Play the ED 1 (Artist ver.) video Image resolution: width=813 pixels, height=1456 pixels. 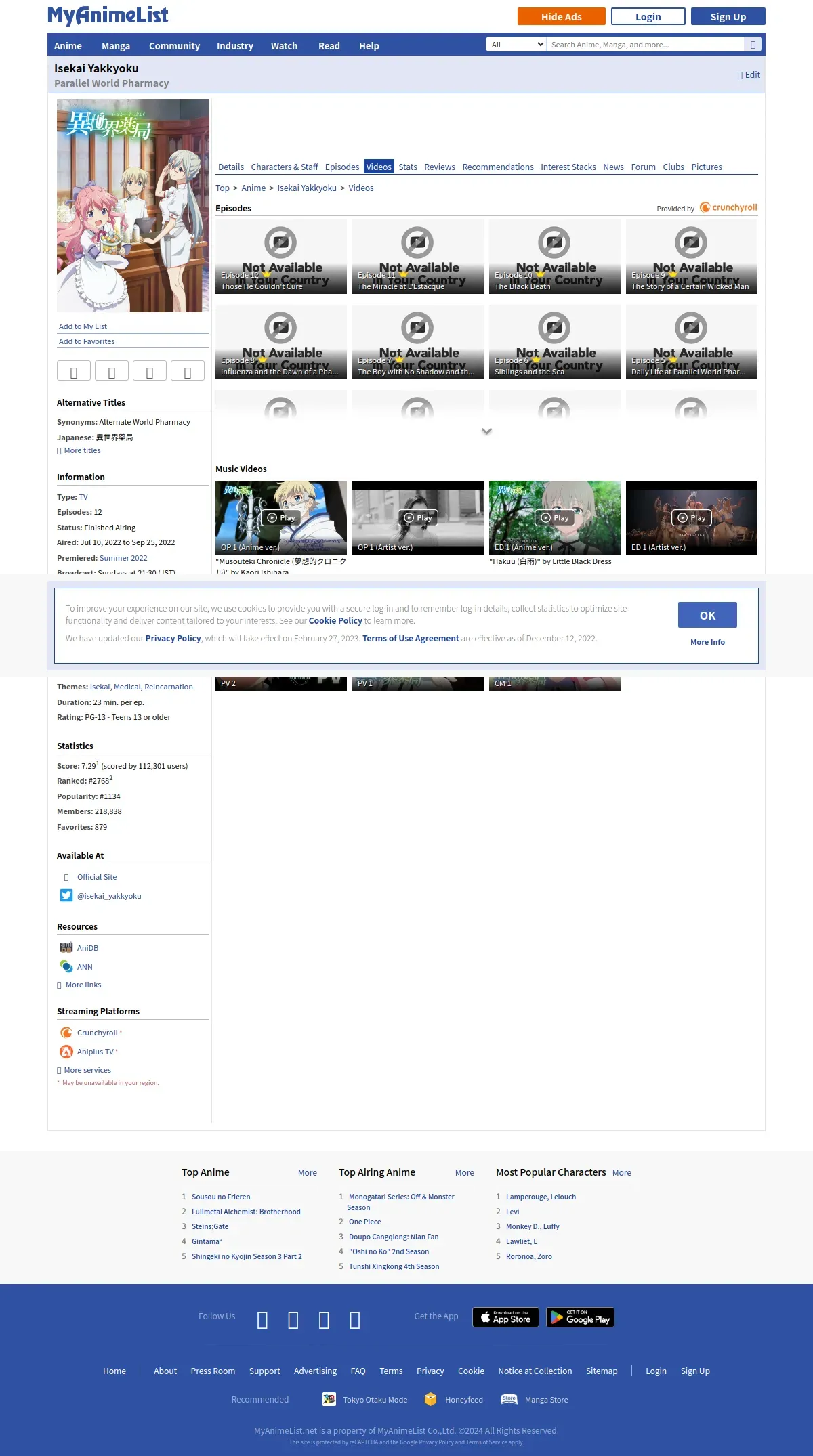(692, 518)
